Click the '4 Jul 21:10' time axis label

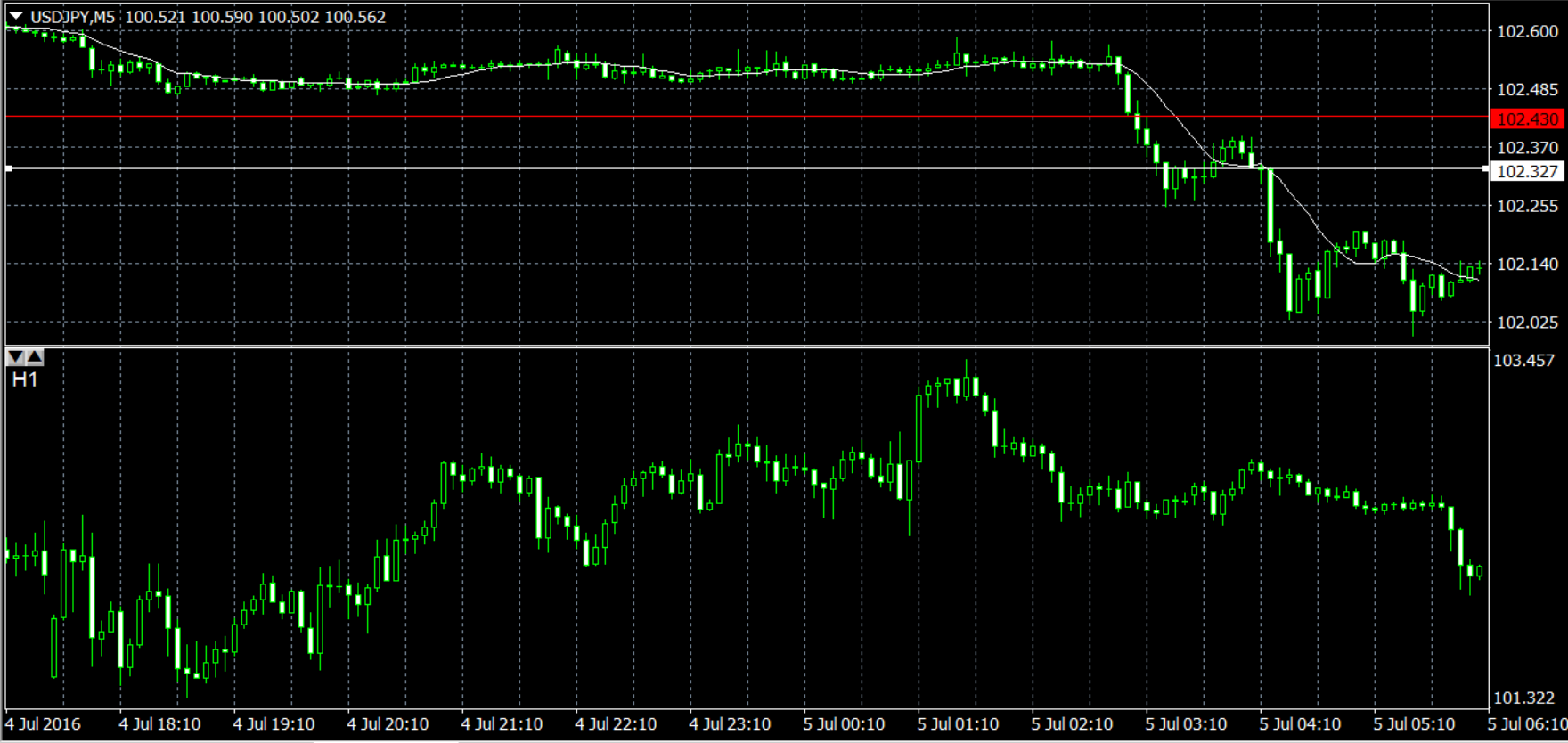(502, 724)
